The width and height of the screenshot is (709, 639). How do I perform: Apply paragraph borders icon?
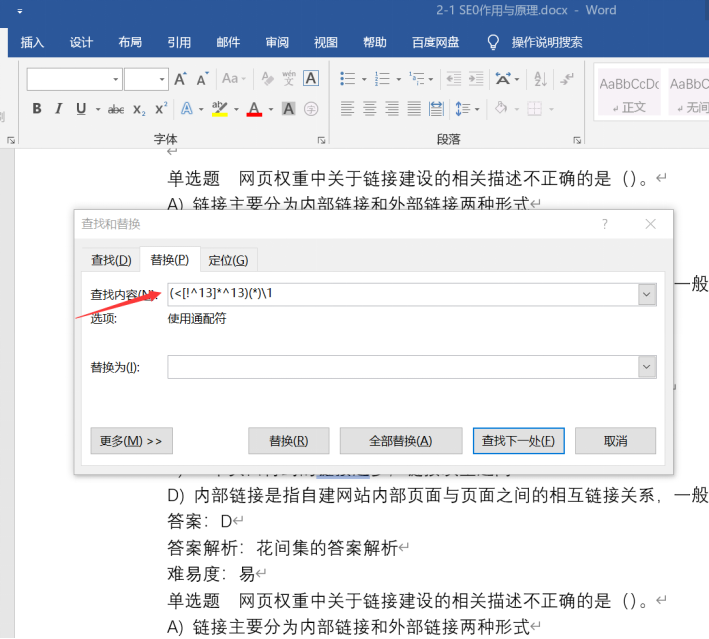pos(534,109)
